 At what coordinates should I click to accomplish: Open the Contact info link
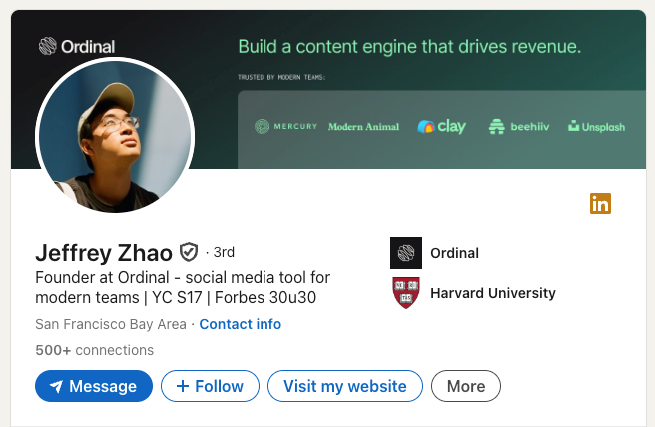pyautogui.click(x=240, y=324)
